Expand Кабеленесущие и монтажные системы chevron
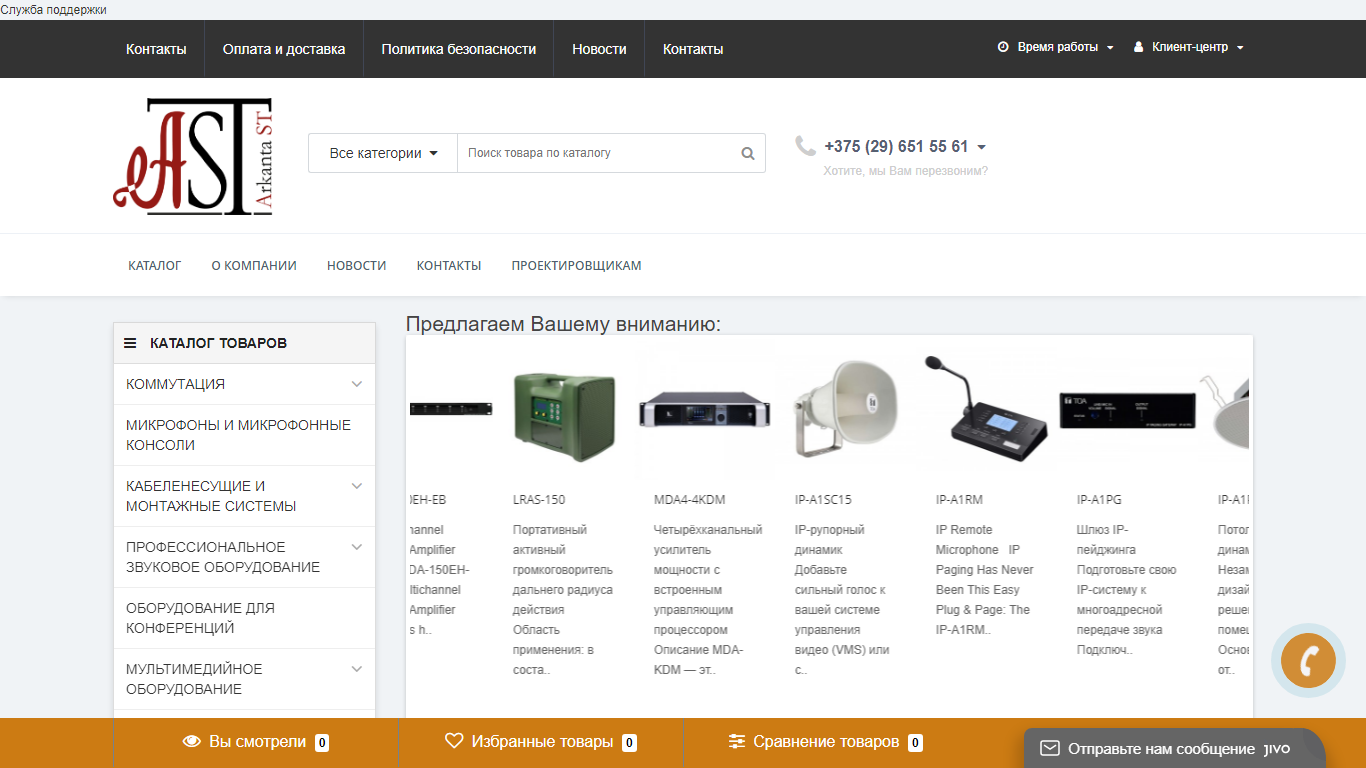 (357, 486)
